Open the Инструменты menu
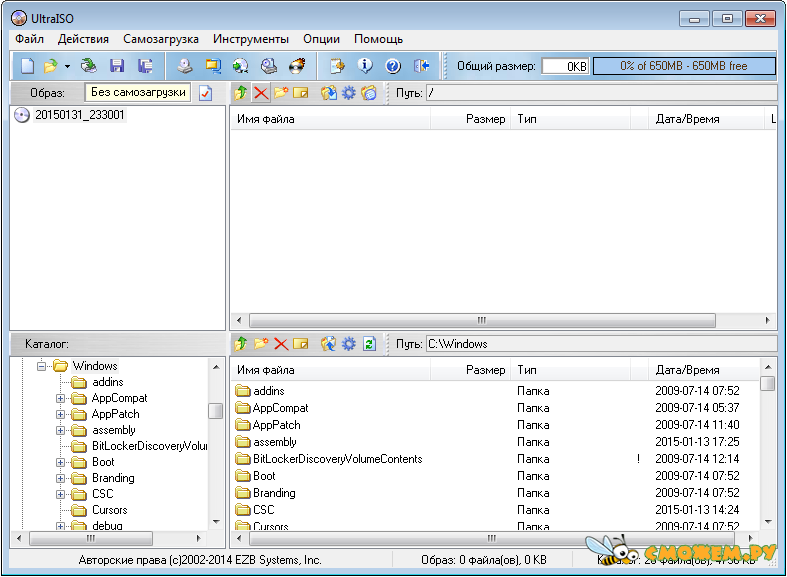The width and height of the screenshot is (787, 577). [x=251, y=39]
